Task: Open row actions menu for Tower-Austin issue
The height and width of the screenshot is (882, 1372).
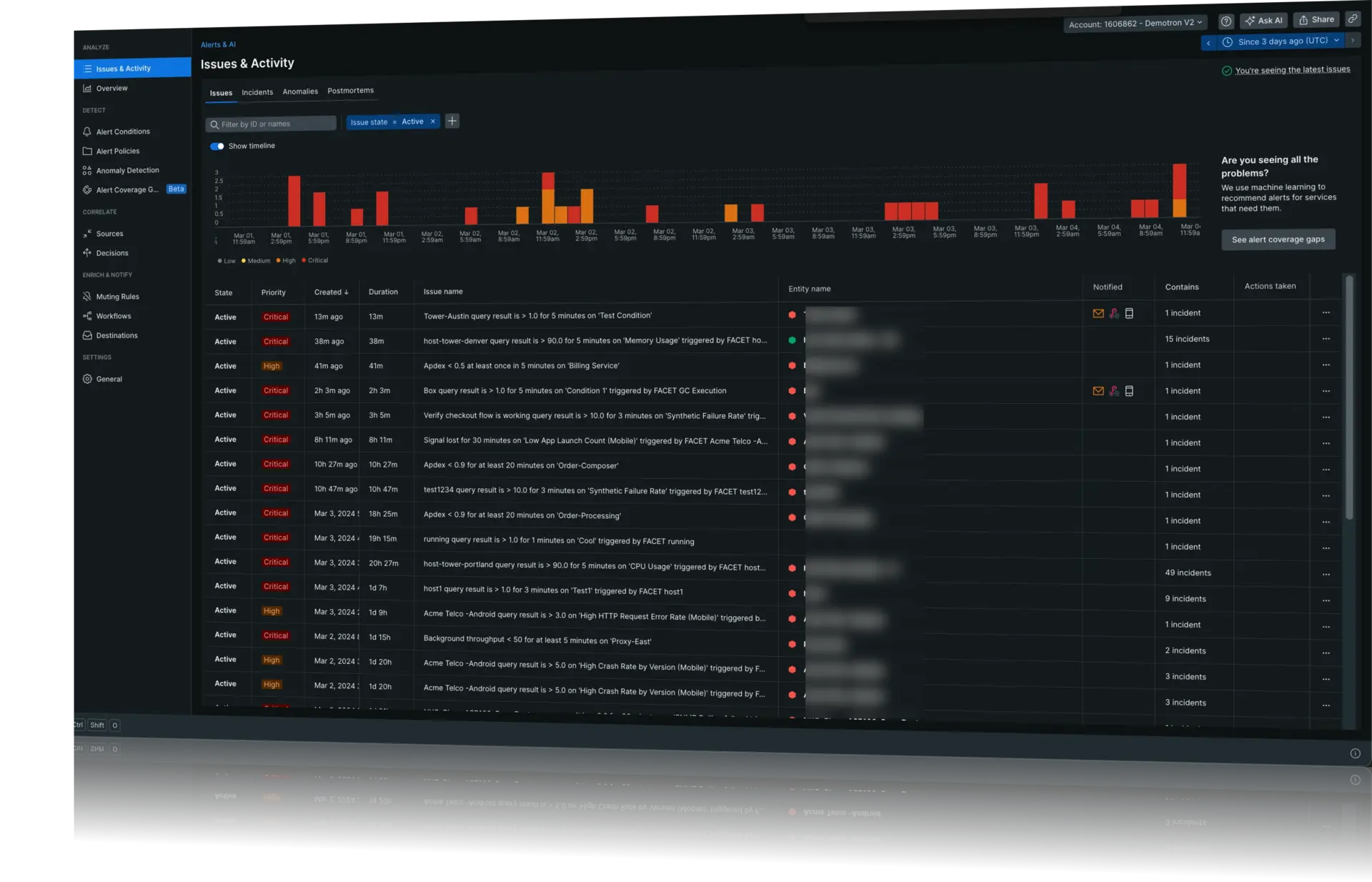Action: pyautogui.click(x=1326, y=312)
